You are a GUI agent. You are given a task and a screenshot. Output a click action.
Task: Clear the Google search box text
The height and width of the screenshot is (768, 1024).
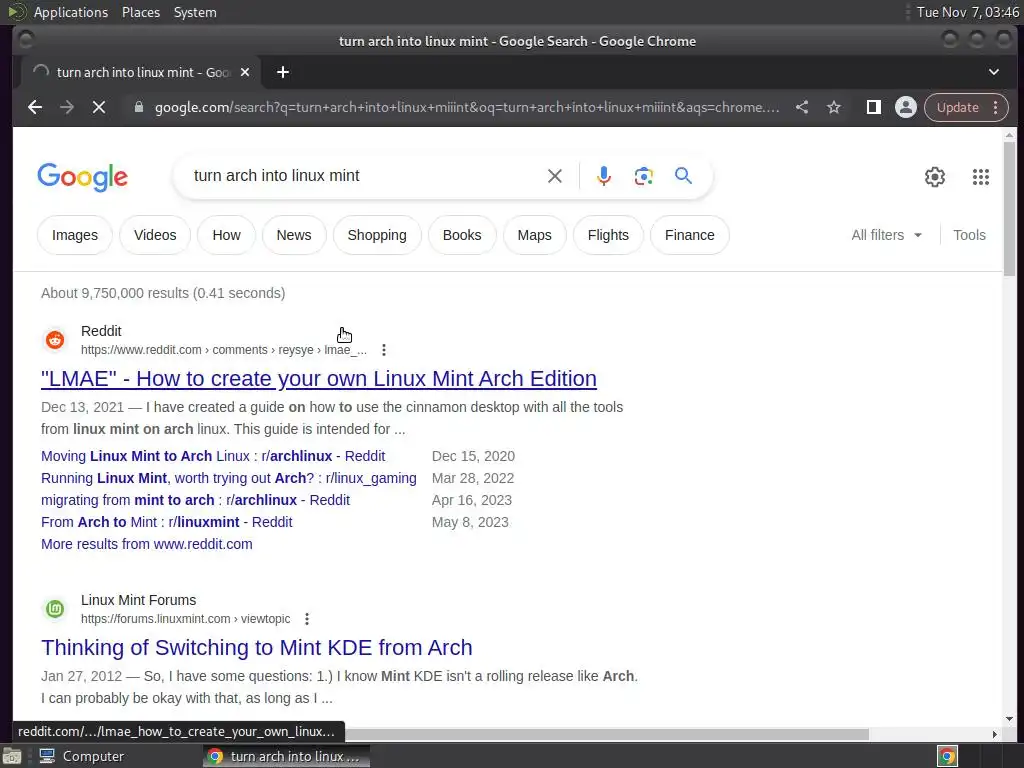tap(554, 176)
